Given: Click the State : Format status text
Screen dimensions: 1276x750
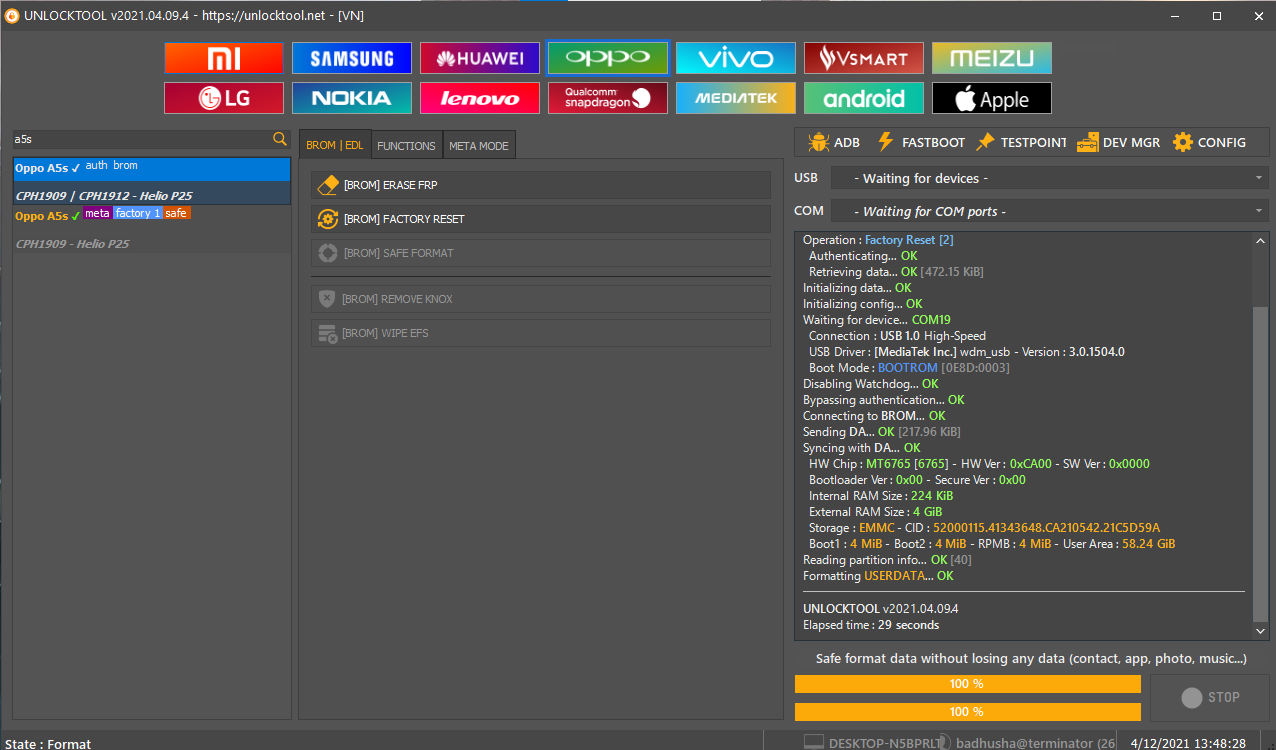Looking at the screenshot, I should click(48, 744).
